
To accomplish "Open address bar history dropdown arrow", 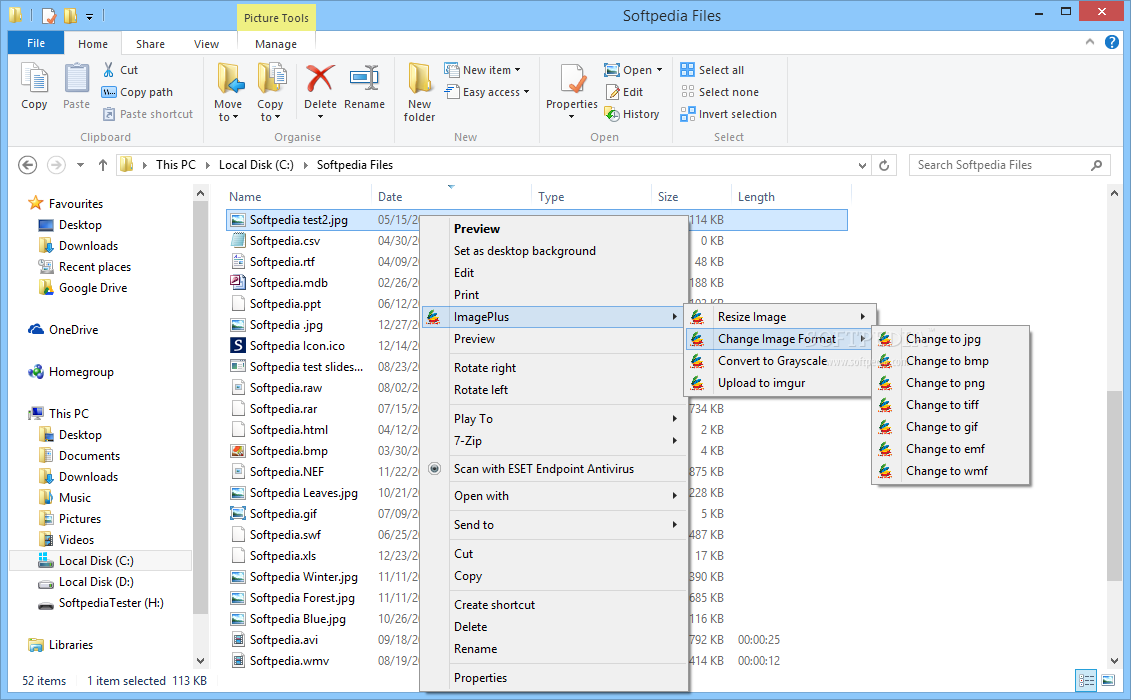I will pyautogui.click(x=862, y=165).
